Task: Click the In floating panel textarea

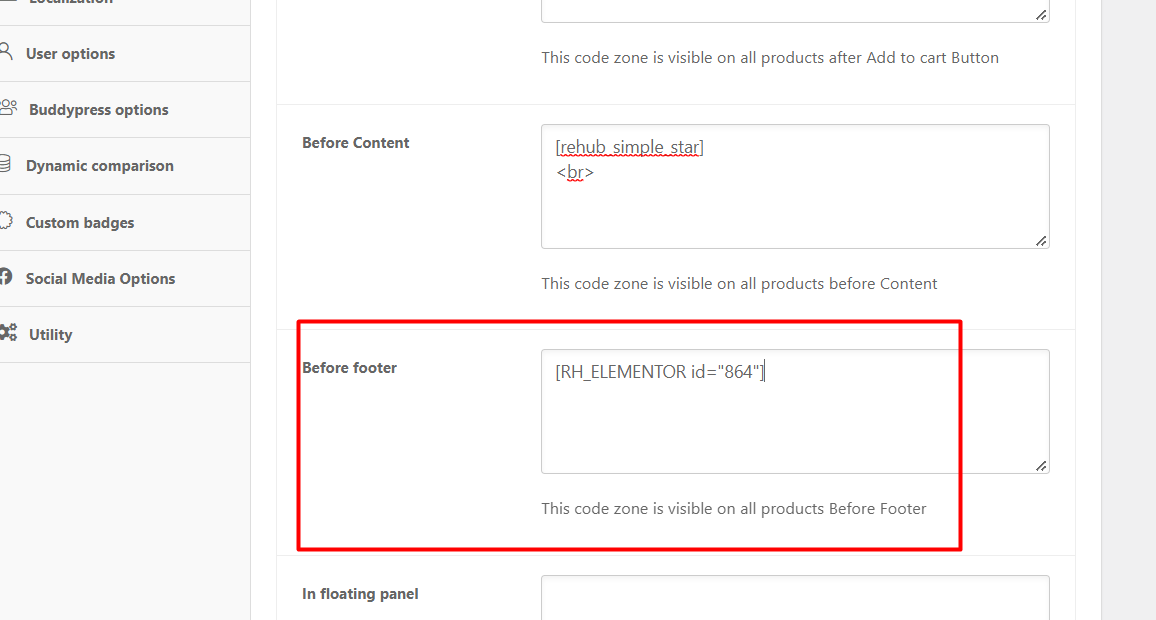Action: [795, 598]
